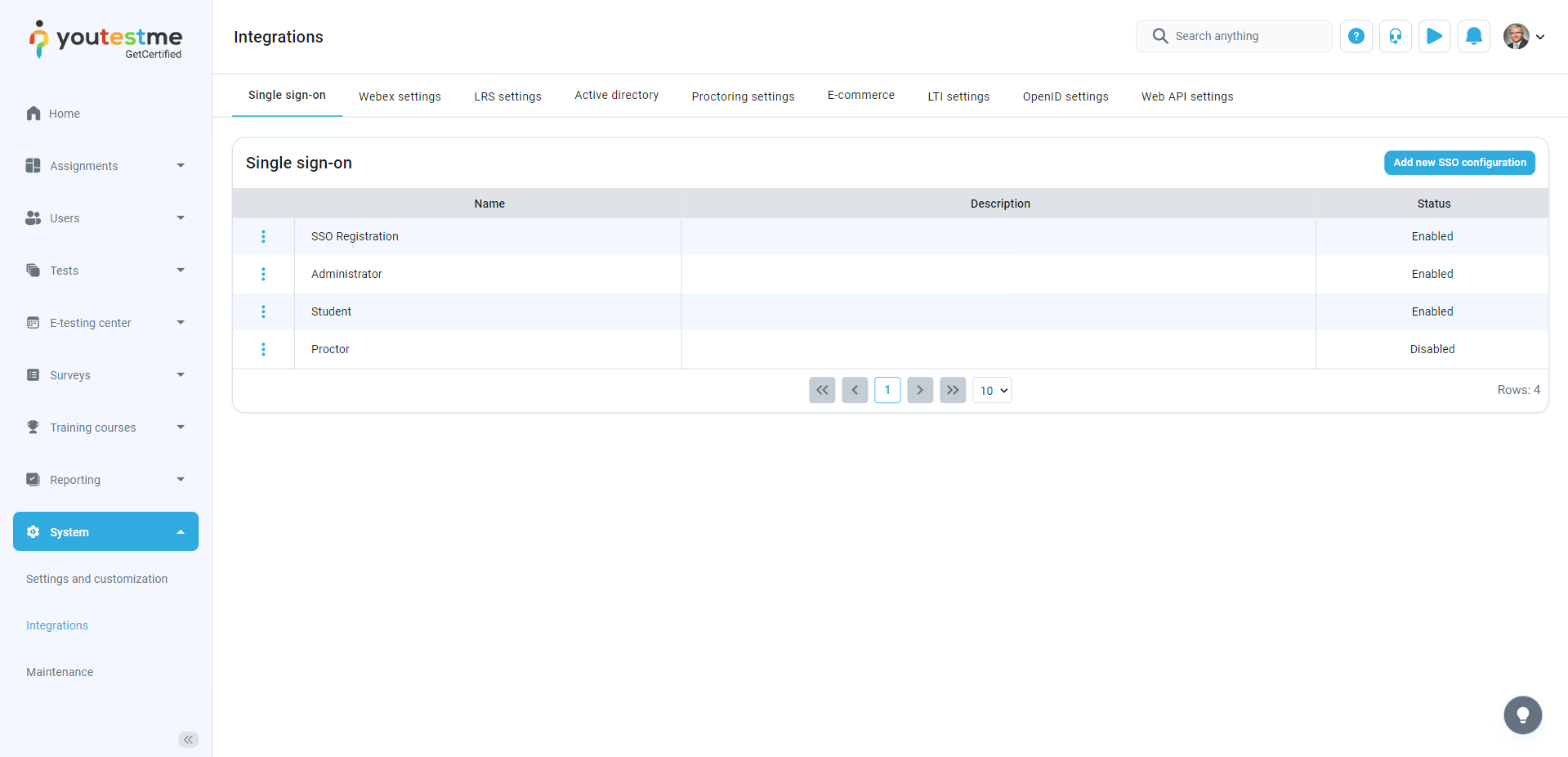
Task: Open the help question mark icon
Action: point(1356,36)
